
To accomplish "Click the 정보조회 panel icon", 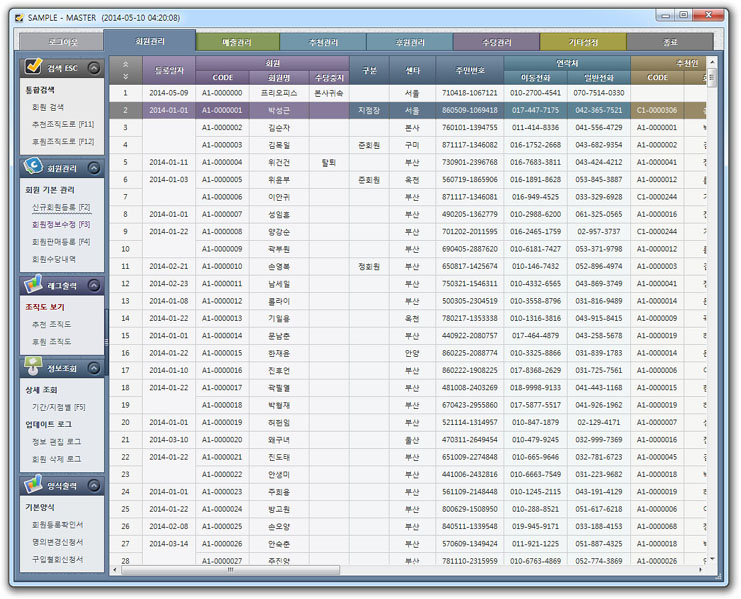I will (33, 367).
